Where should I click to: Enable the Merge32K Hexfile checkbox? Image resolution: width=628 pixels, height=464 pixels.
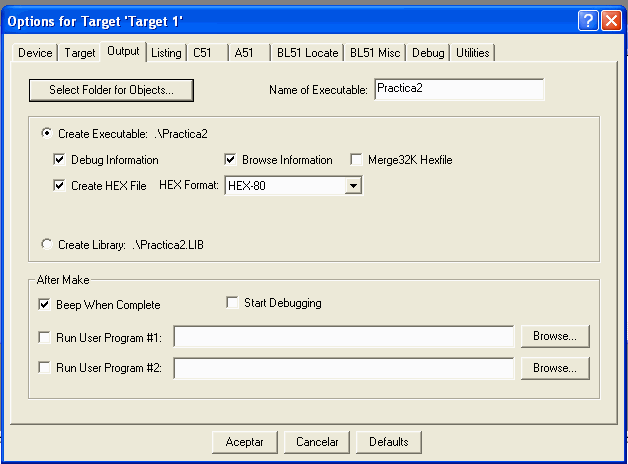(x=357, y=159)
